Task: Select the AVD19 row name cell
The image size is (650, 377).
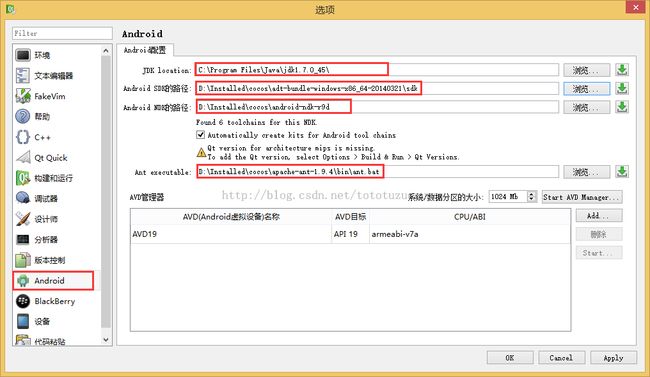Action: tap(231, 234)
